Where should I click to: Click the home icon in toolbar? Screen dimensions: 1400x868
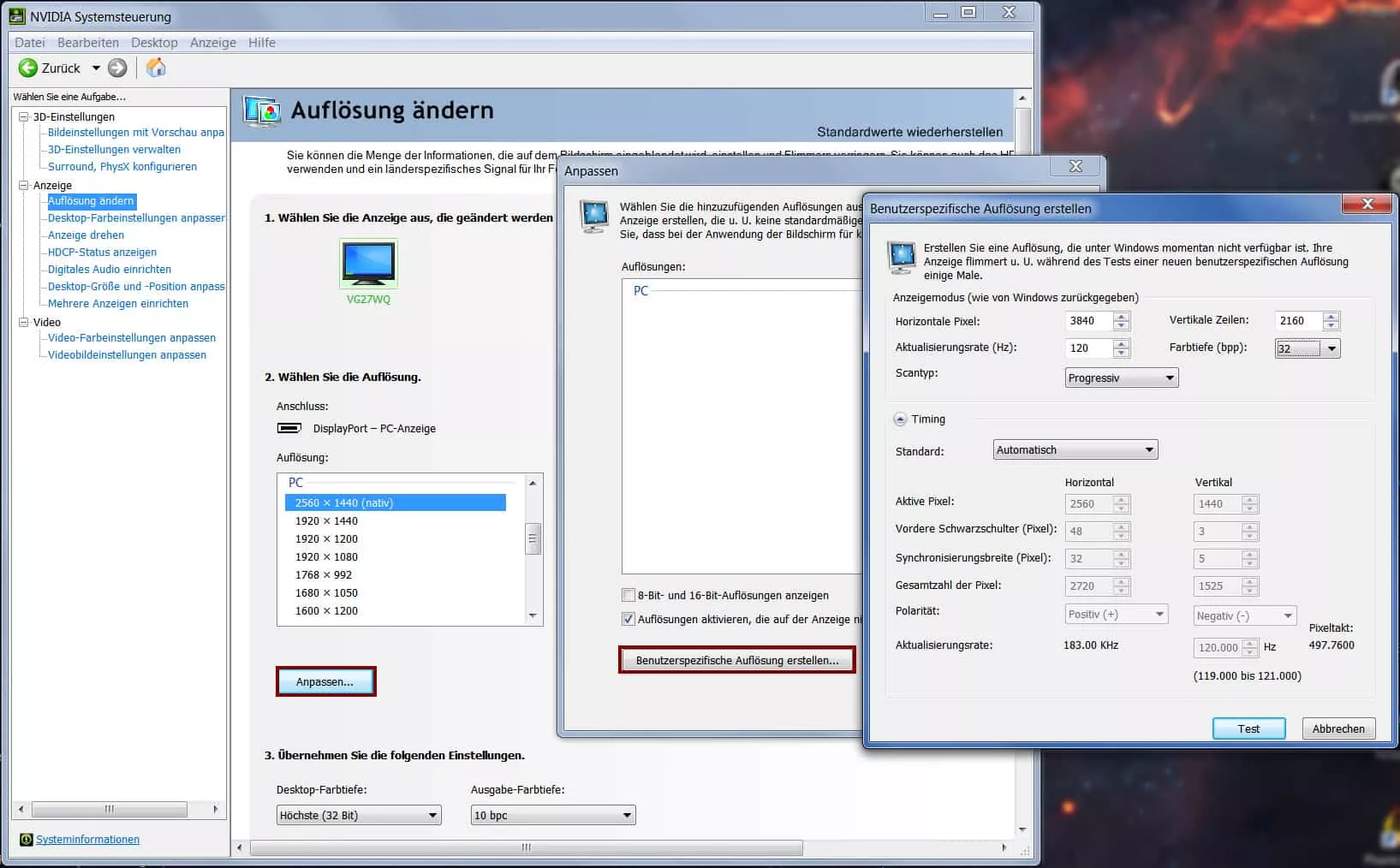pos(156,68)
